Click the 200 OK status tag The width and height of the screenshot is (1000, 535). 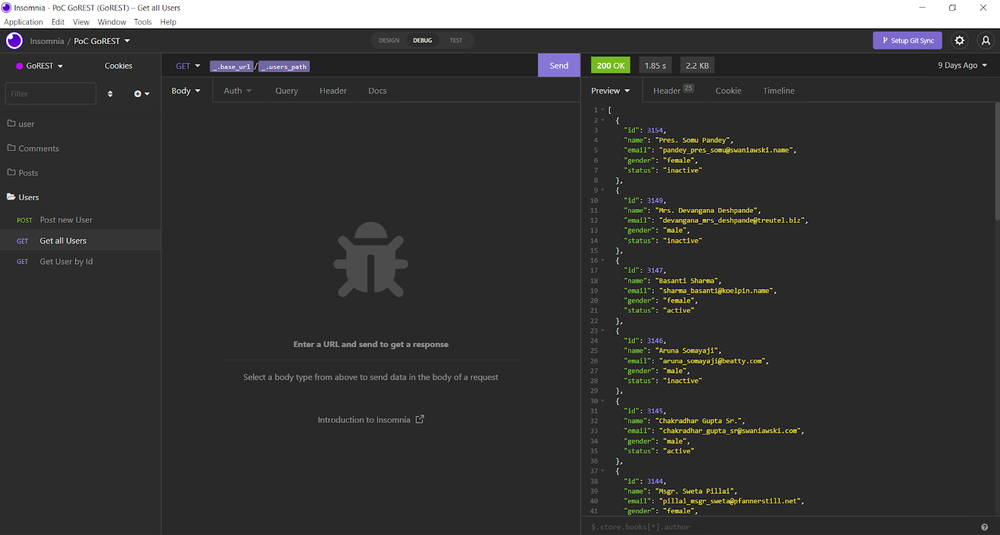coord(610,65)
